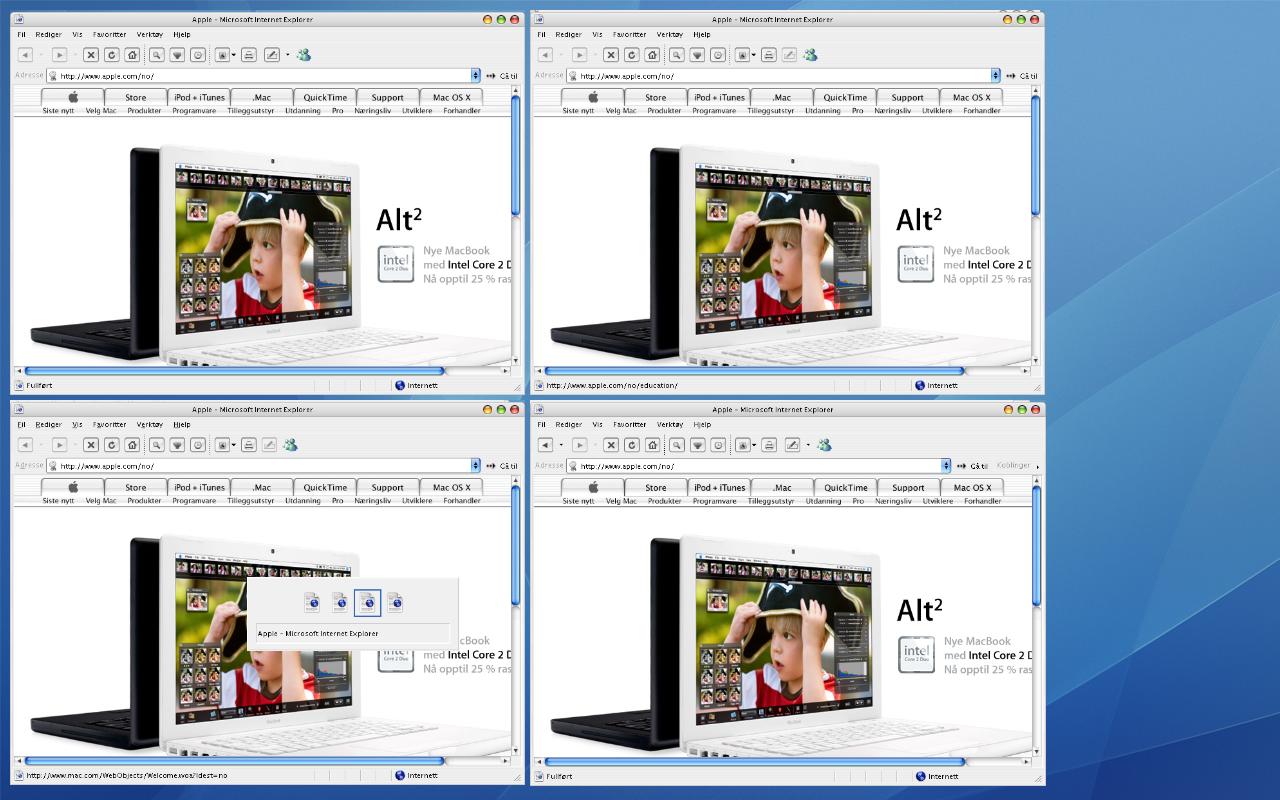Open Mac OS X tab in upper-right window
Screen dimensions: 1280x800
coord(971,97)
